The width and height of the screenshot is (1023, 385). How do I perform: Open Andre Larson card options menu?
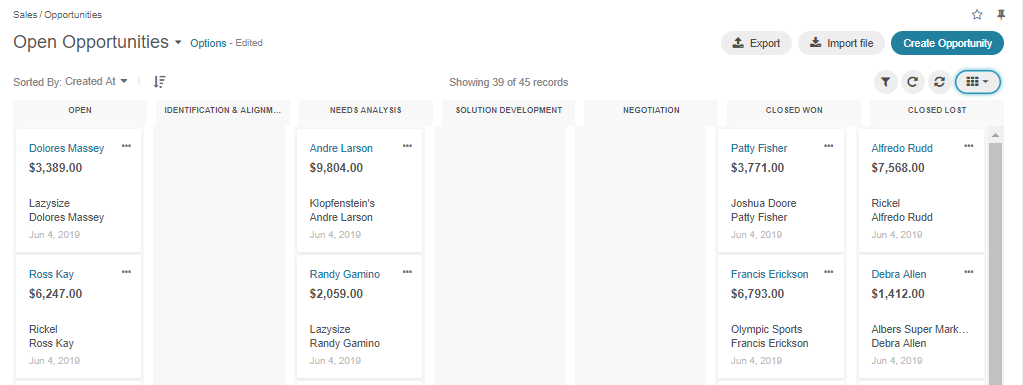coord(407,146)
